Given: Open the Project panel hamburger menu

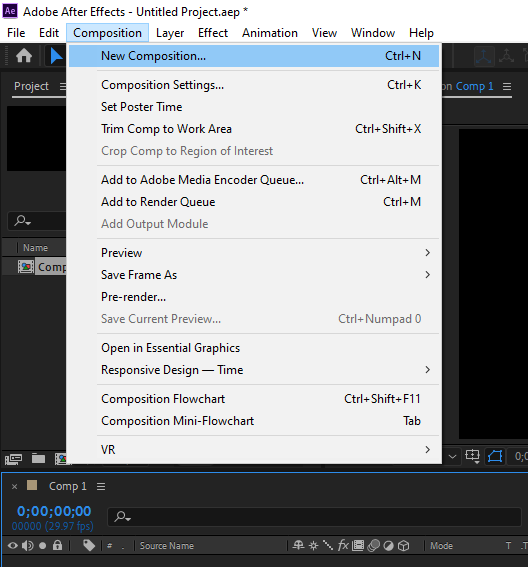Looking at the screenshot, I should [63, 86].
